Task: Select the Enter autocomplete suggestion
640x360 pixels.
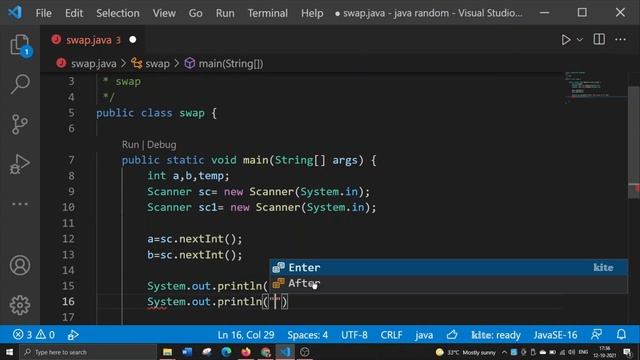Action: point(449,267)
